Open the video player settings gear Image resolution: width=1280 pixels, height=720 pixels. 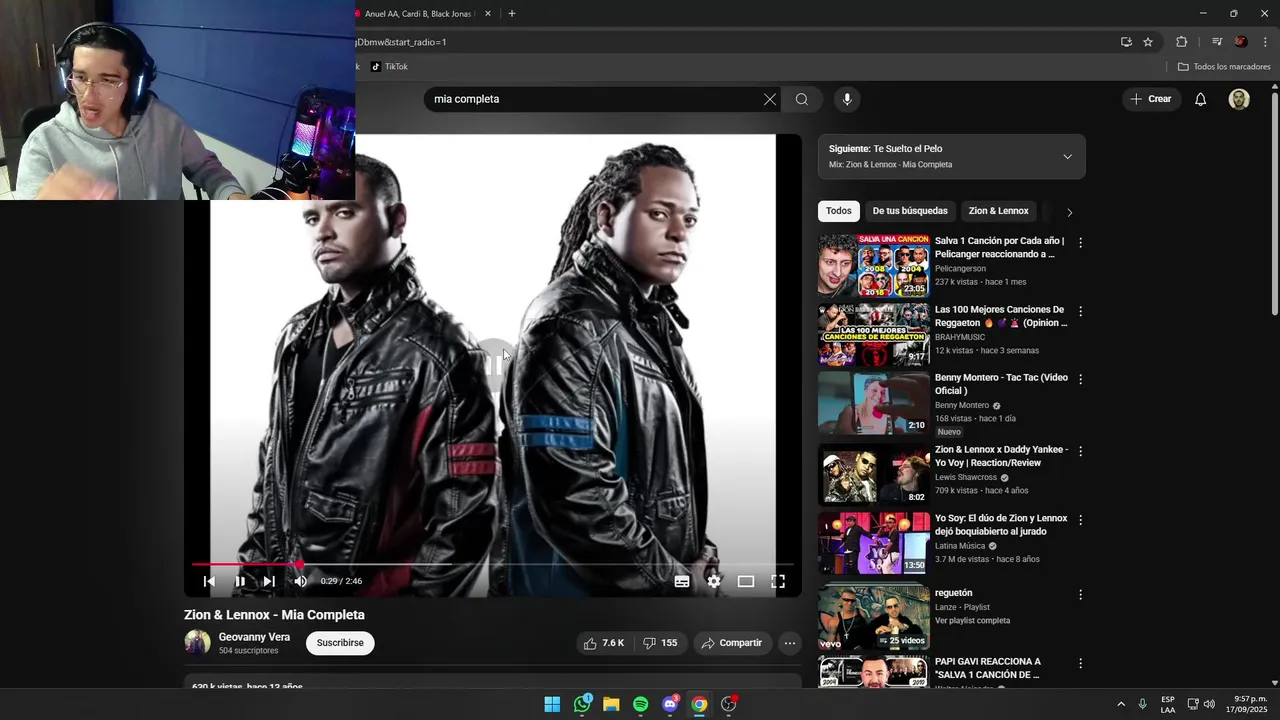(714, 581)
